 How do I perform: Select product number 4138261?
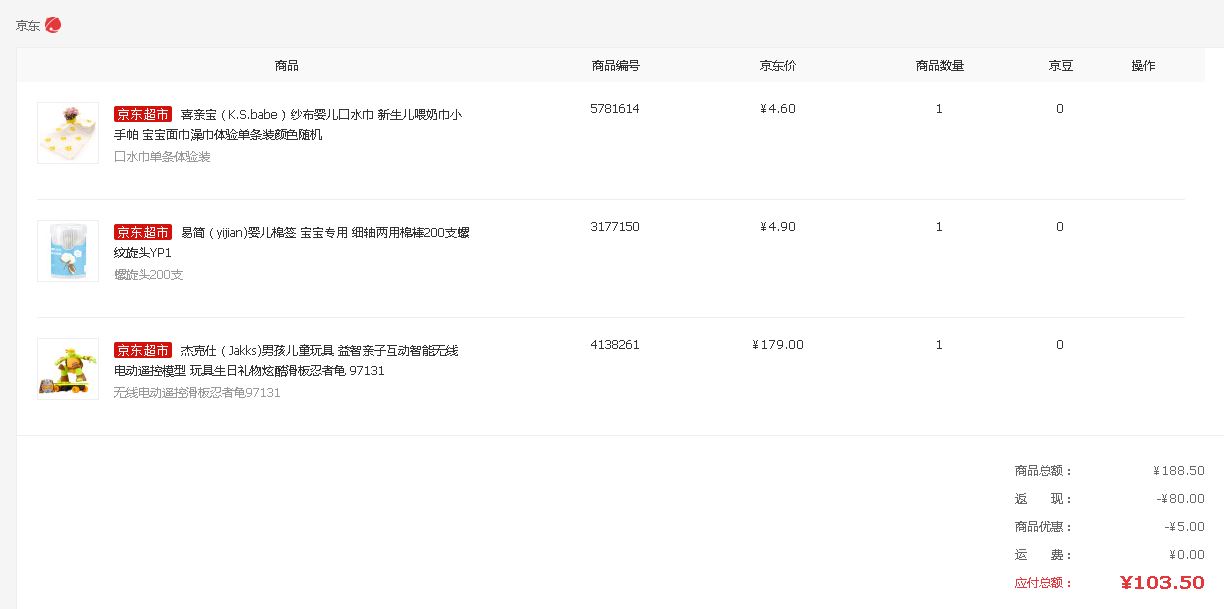click(615, 345)
